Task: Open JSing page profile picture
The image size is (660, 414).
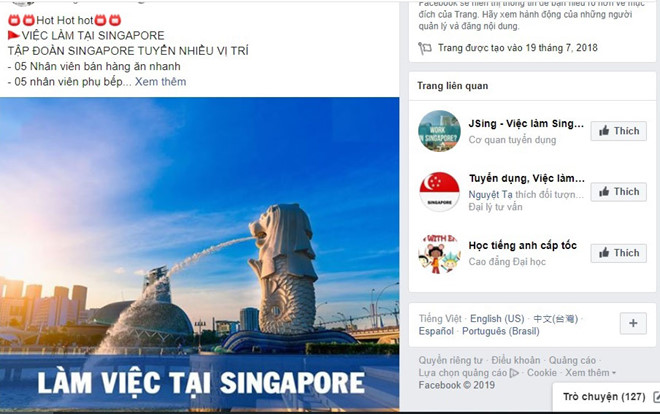Action: click(x=439, y=131)
